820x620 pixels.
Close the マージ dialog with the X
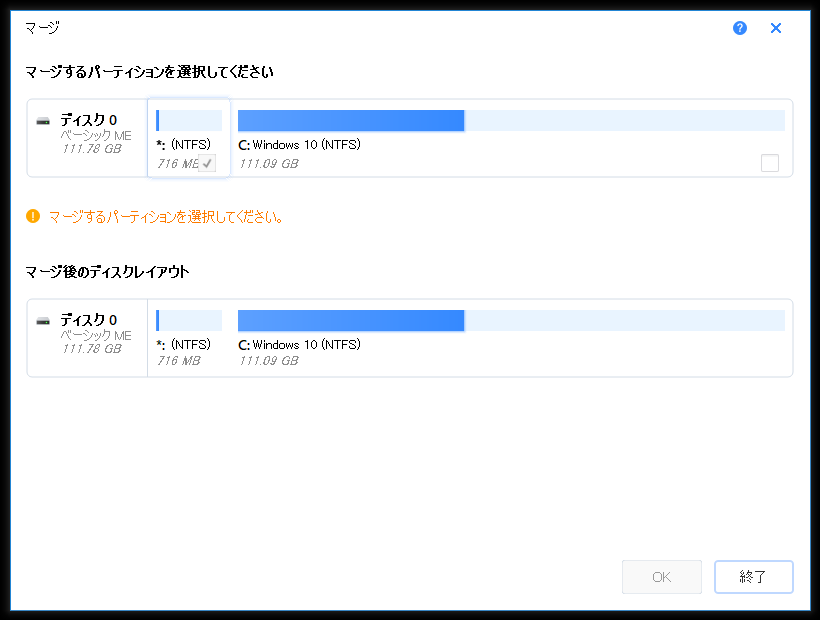(x=776, y=28)
